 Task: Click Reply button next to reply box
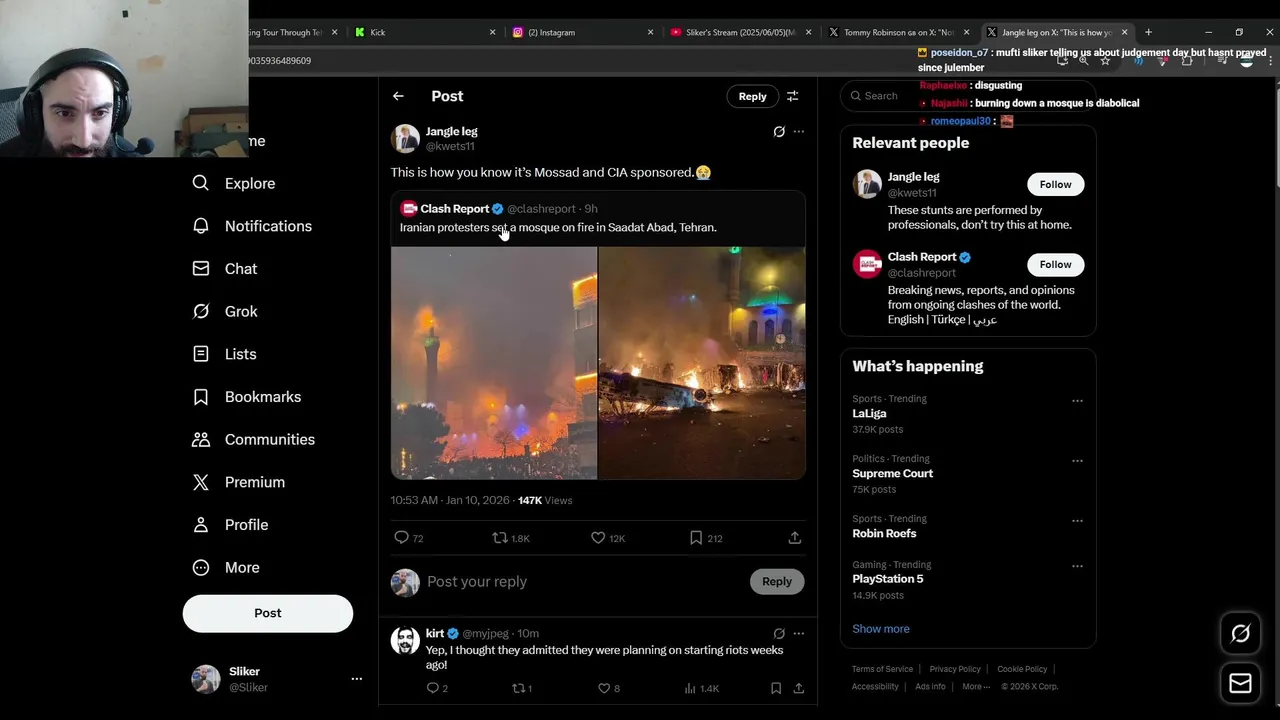pyautogui.click(x=777, y=581)
